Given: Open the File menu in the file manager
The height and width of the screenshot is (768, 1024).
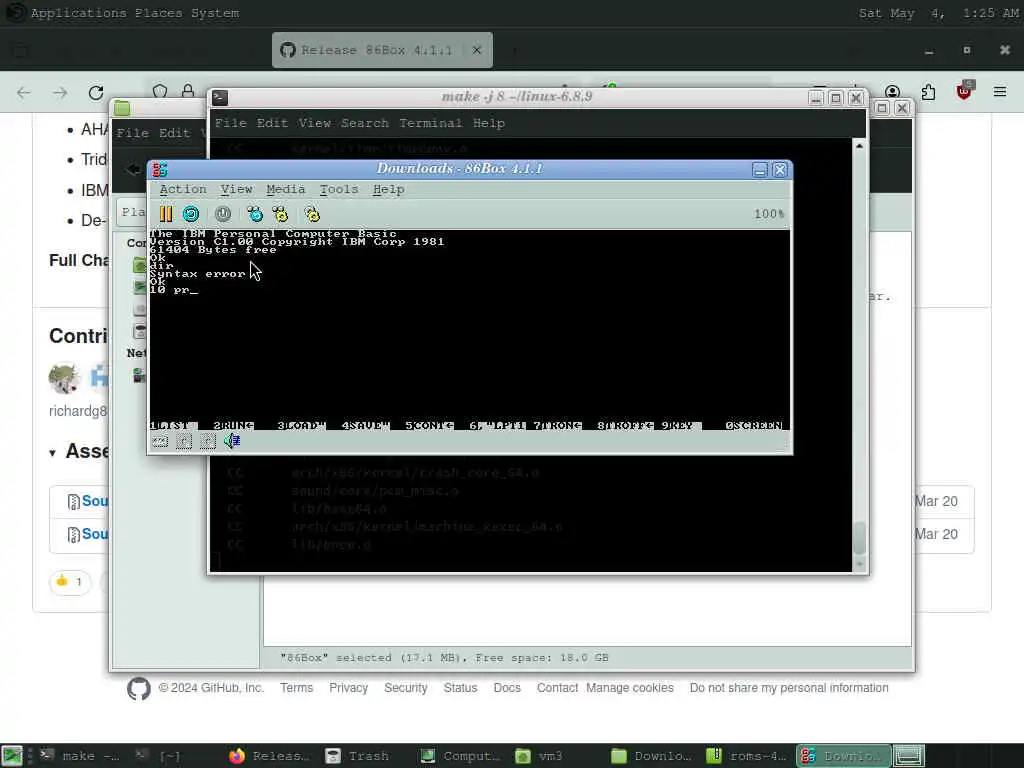Looking at the screenshot, I should (x=133, y=133).
